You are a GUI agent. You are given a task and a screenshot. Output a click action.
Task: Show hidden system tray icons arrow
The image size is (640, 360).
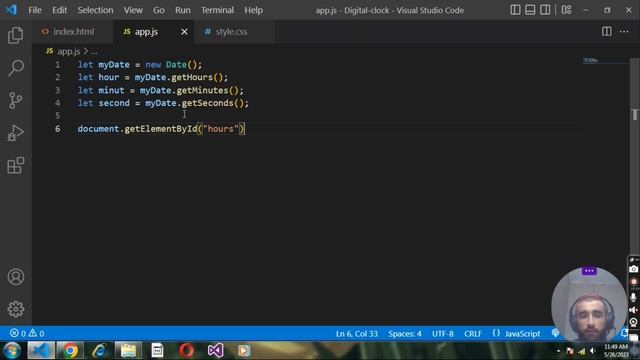pyautogui.click(x=559, y=351)
